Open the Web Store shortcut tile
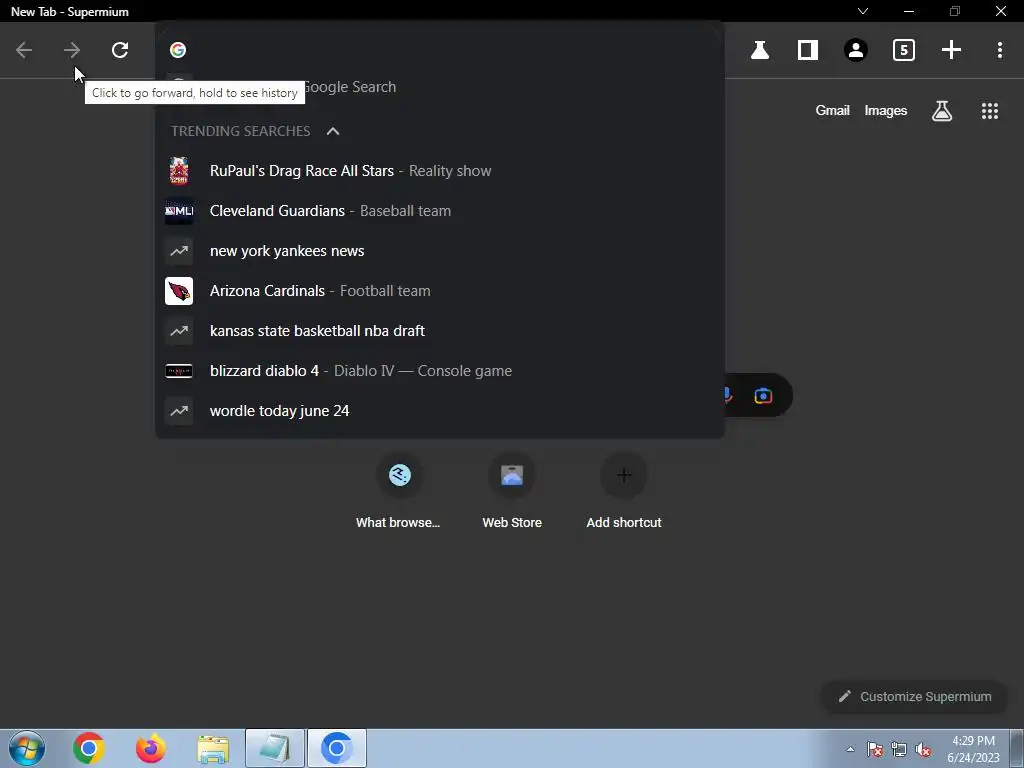The image size is (1024, 768). click(x=512, y=492)
